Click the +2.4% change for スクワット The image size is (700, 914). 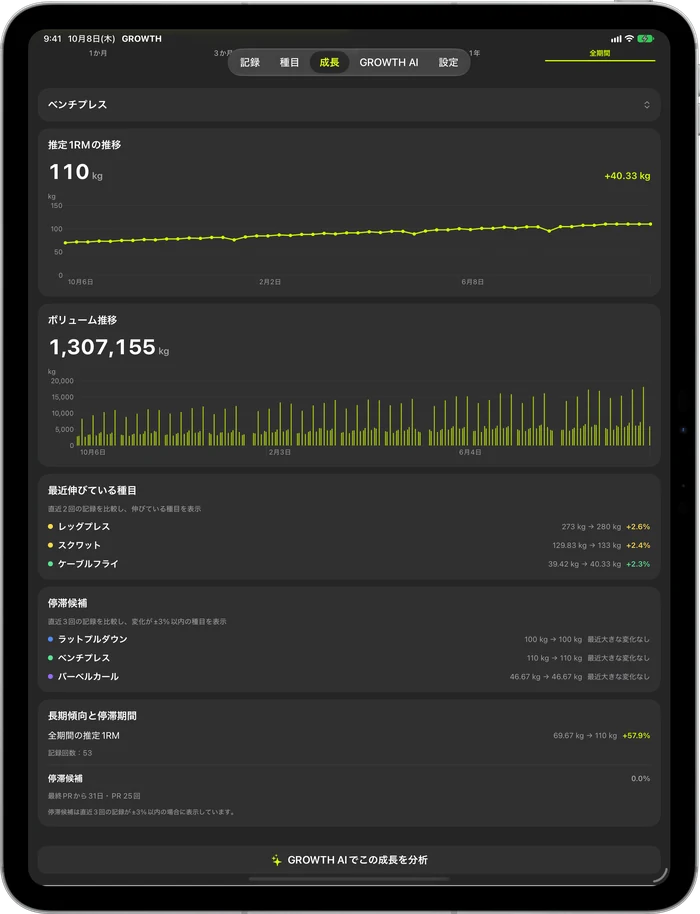(638, 545)
